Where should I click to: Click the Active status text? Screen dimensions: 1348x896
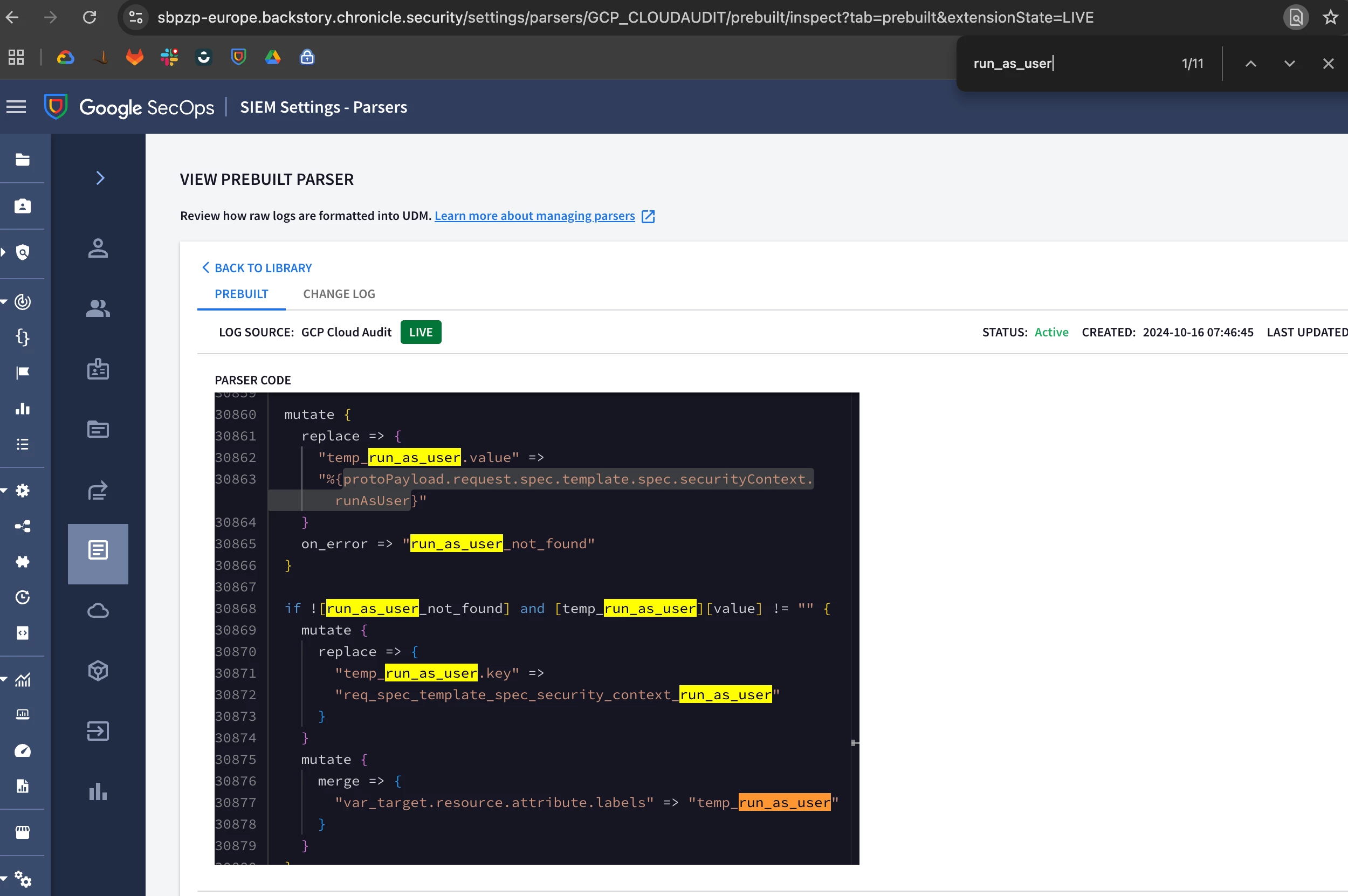(1051, 332)
